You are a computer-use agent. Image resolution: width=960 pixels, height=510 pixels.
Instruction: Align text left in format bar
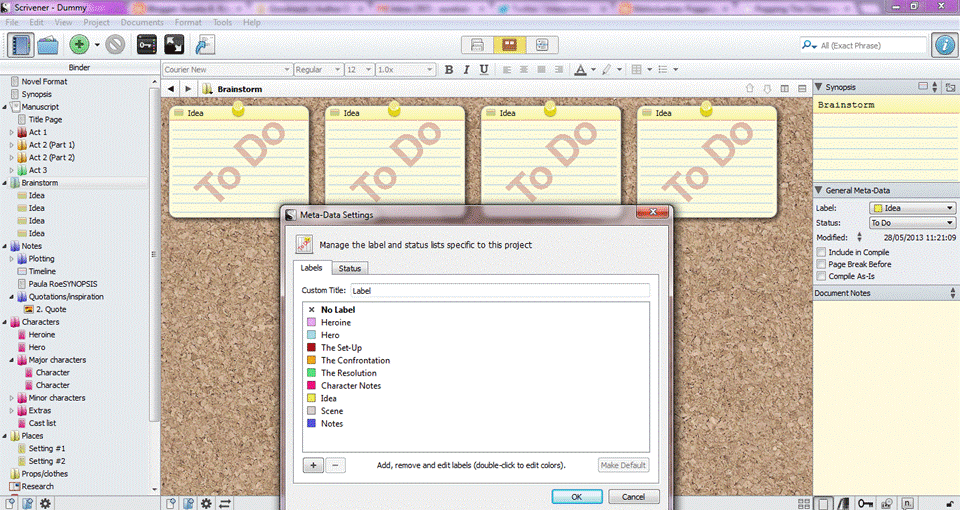coord(507,69)
